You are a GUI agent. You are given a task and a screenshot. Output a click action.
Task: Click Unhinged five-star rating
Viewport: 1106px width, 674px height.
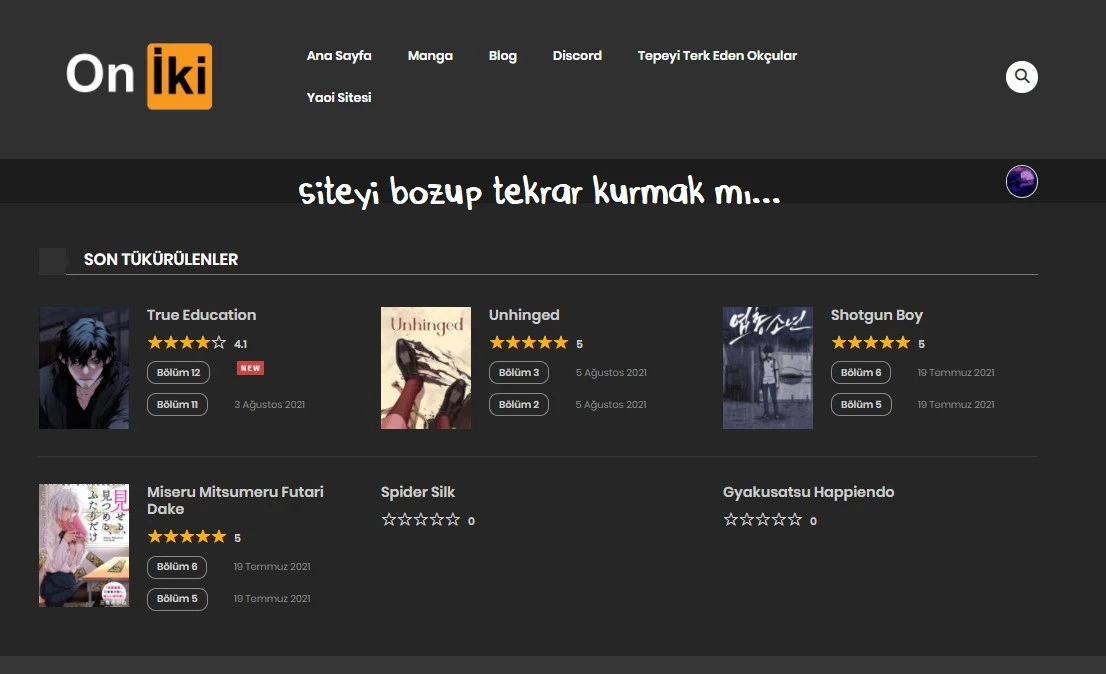click(528, 343)
